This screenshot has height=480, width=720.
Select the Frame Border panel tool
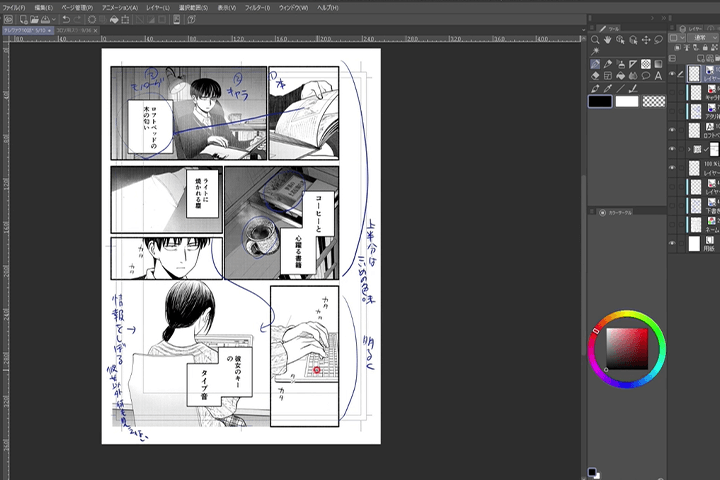click(x=608, y=76)
